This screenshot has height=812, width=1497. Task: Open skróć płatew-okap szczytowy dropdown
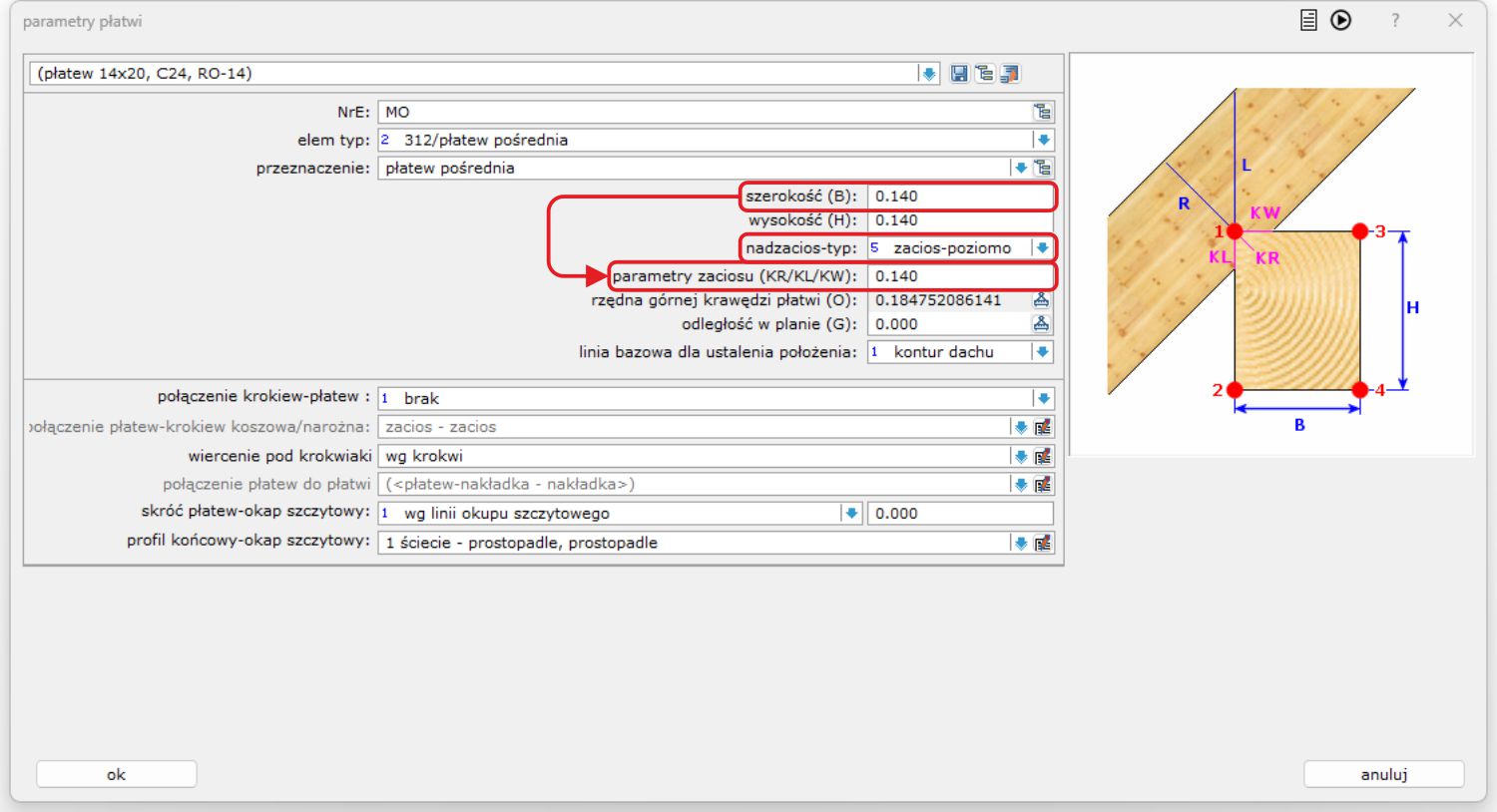coord(850,513)
